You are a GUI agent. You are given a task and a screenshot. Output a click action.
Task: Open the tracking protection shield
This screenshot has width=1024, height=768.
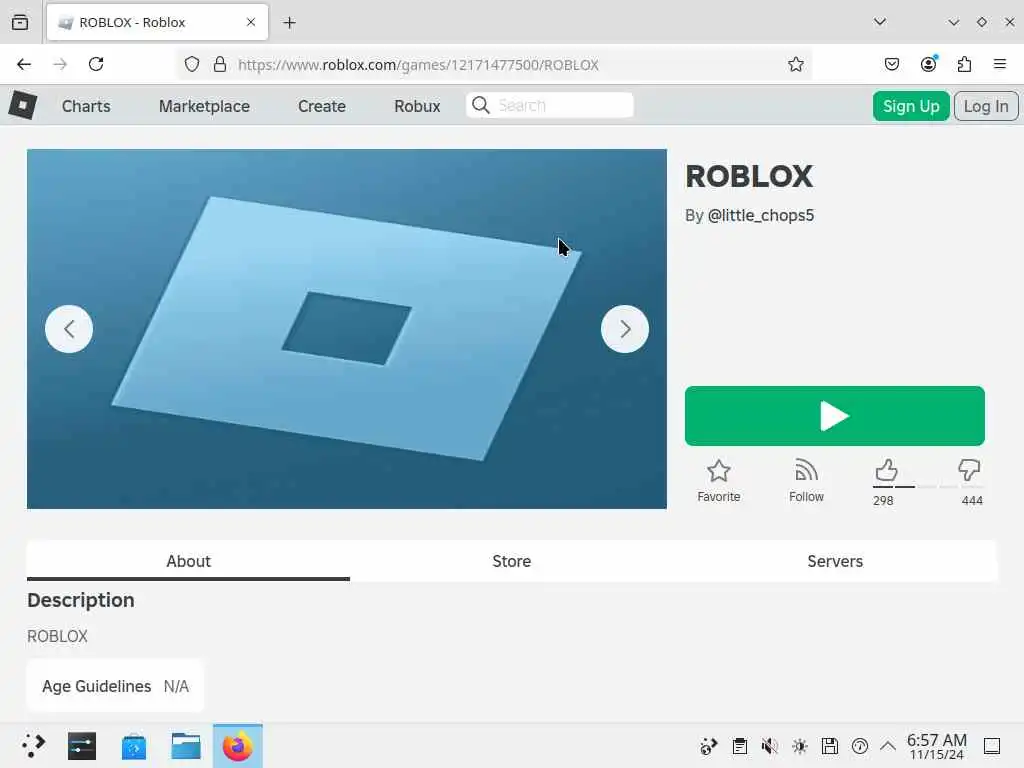pos(191,64)
